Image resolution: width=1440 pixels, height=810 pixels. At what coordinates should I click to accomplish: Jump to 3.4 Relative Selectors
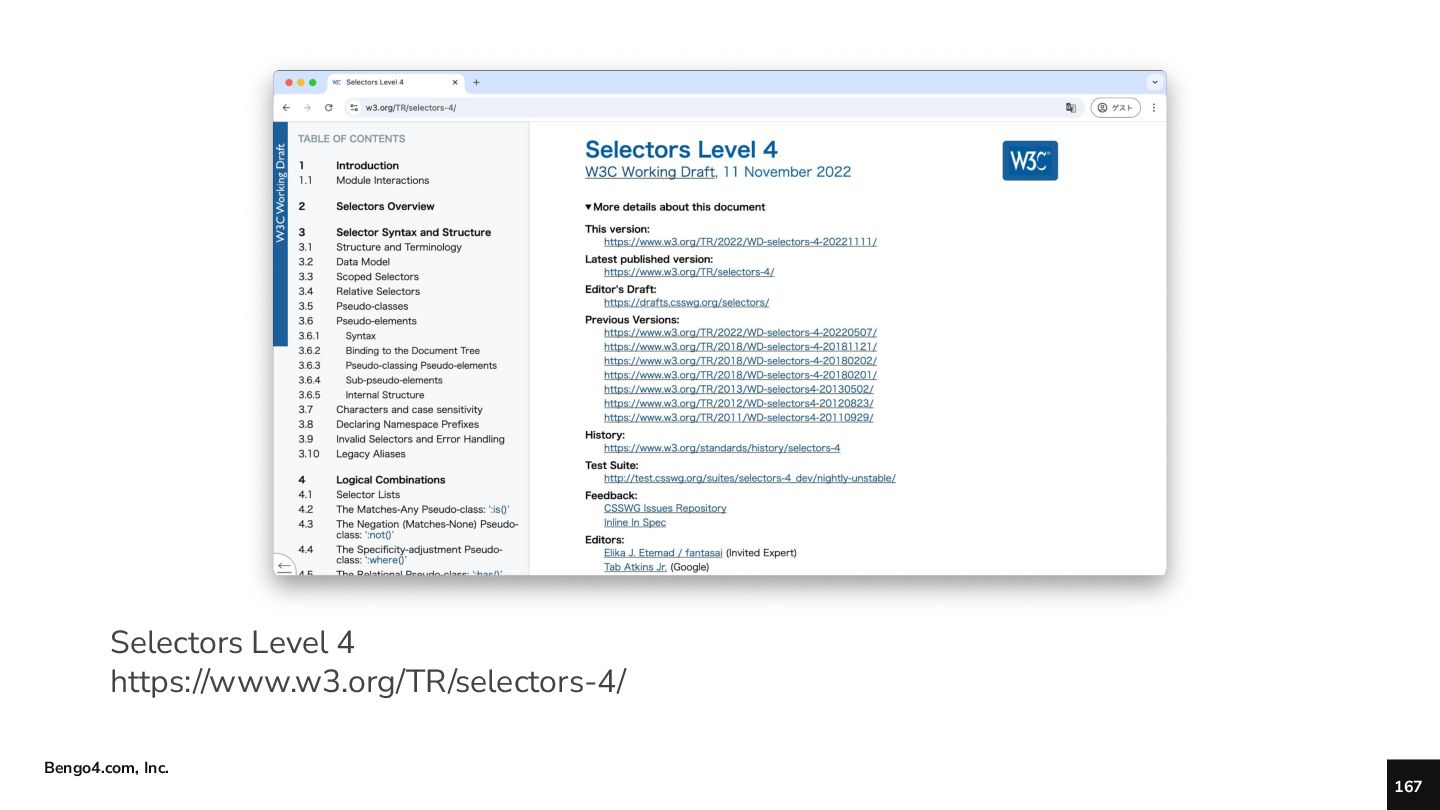[x=378, y=292]
